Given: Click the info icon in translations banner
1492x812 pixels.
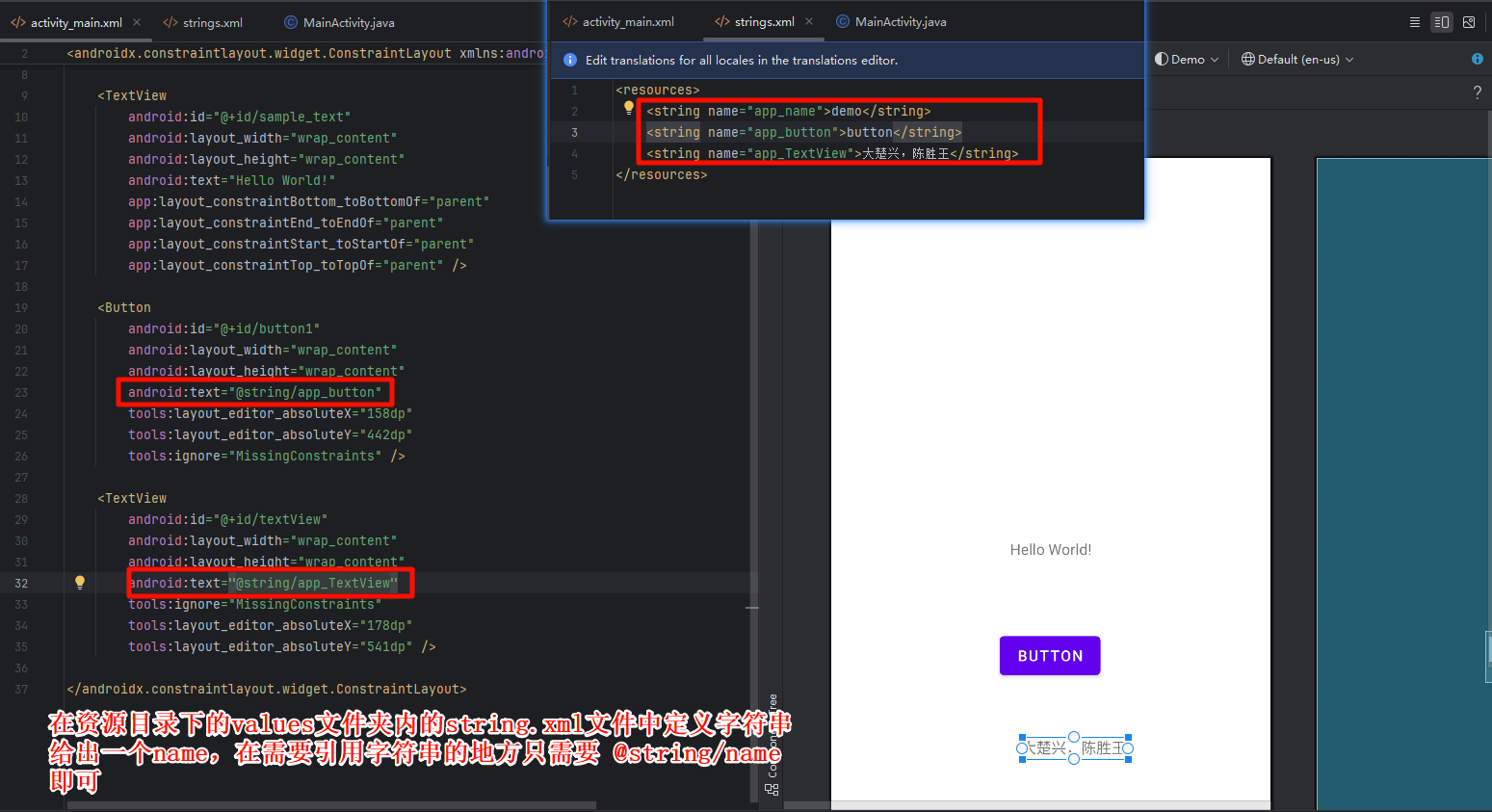Looking at the screenshot, I should click(569, 60).
